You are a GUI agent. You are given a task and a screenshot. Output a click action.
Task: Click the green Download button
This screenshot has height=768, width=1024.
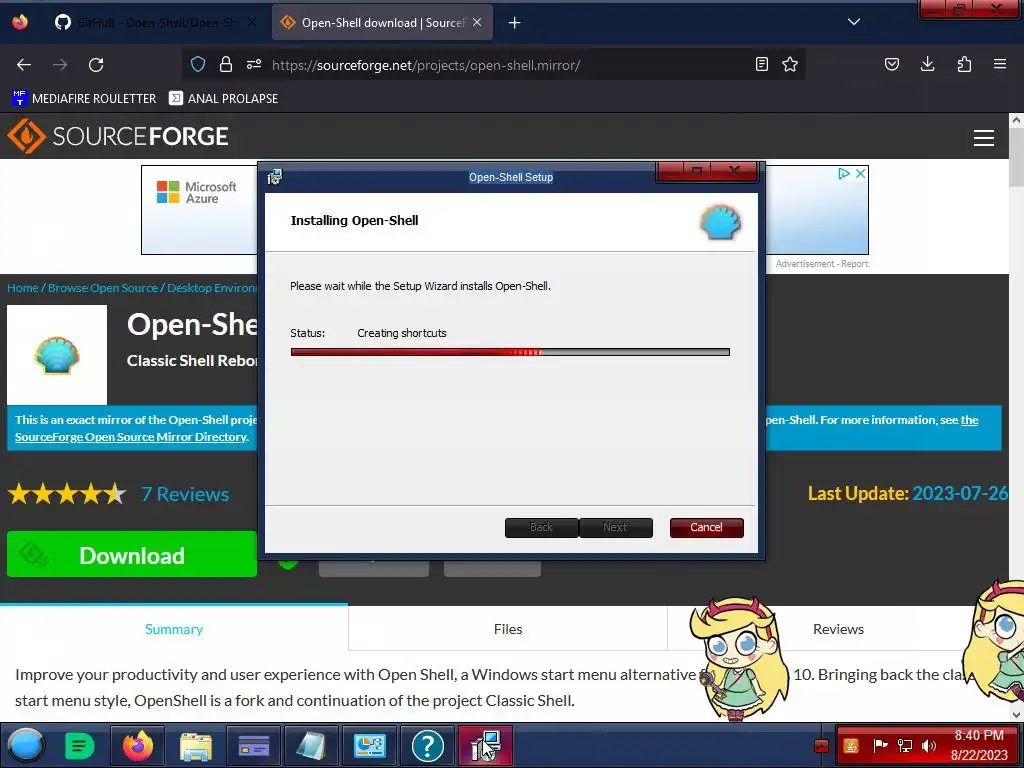point(132,554)
